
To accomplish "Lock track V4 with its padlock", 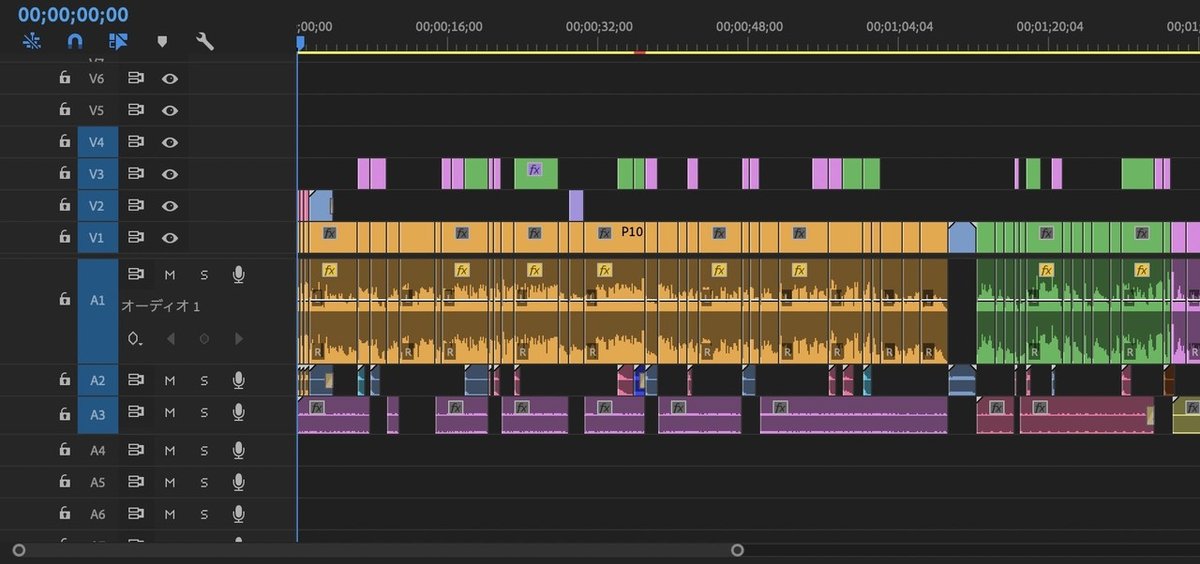I will coord(64,142).
